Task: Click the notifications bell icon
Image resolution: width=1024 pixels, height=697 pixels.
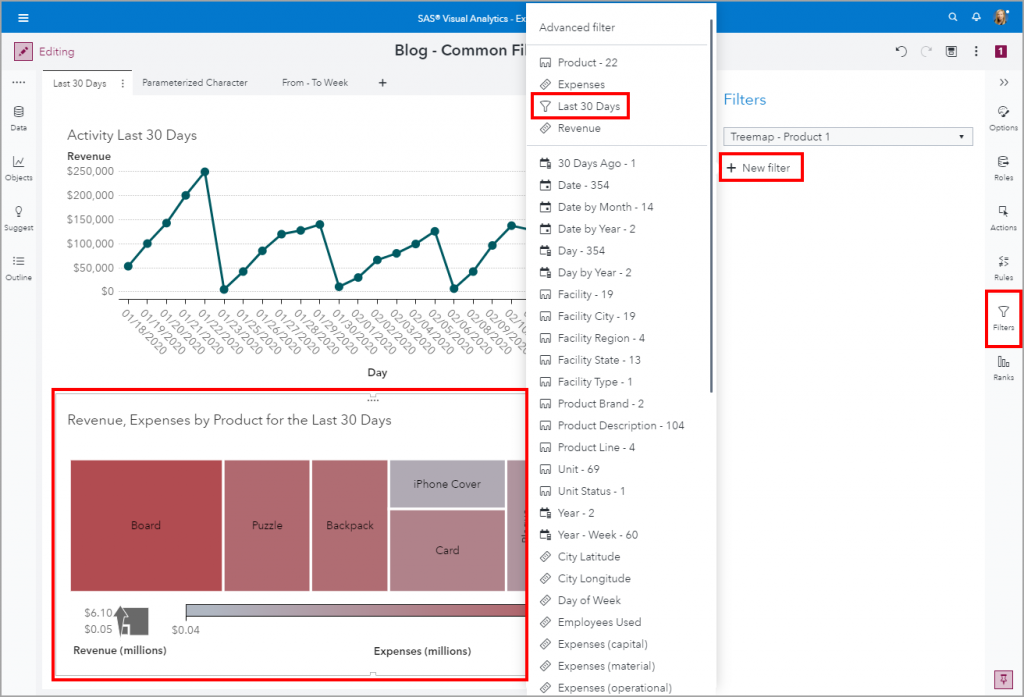Action: 975,16
